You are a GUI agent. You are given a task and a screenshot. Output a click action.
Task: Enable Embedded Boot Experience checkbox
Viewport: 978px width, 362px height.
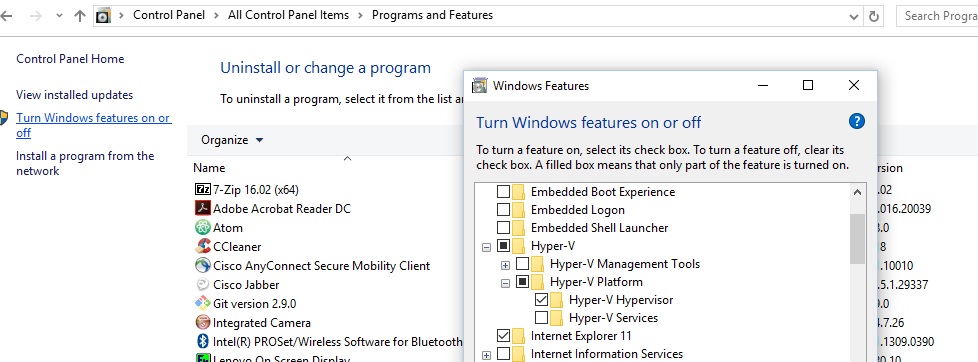coord(503,192)
